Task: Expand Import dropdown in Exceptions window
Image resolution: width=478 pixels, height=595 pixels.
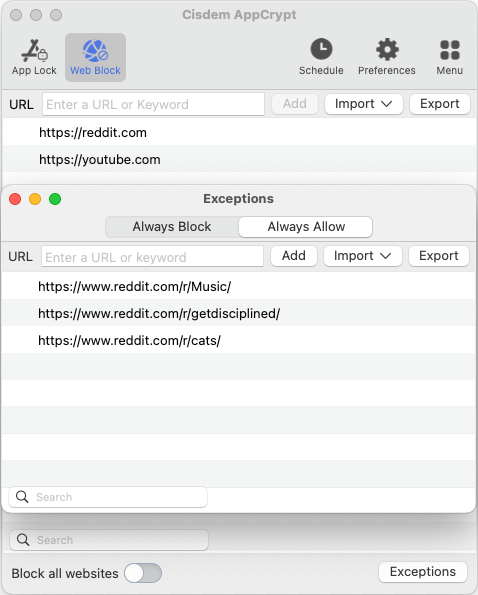Action: point(363,256)
